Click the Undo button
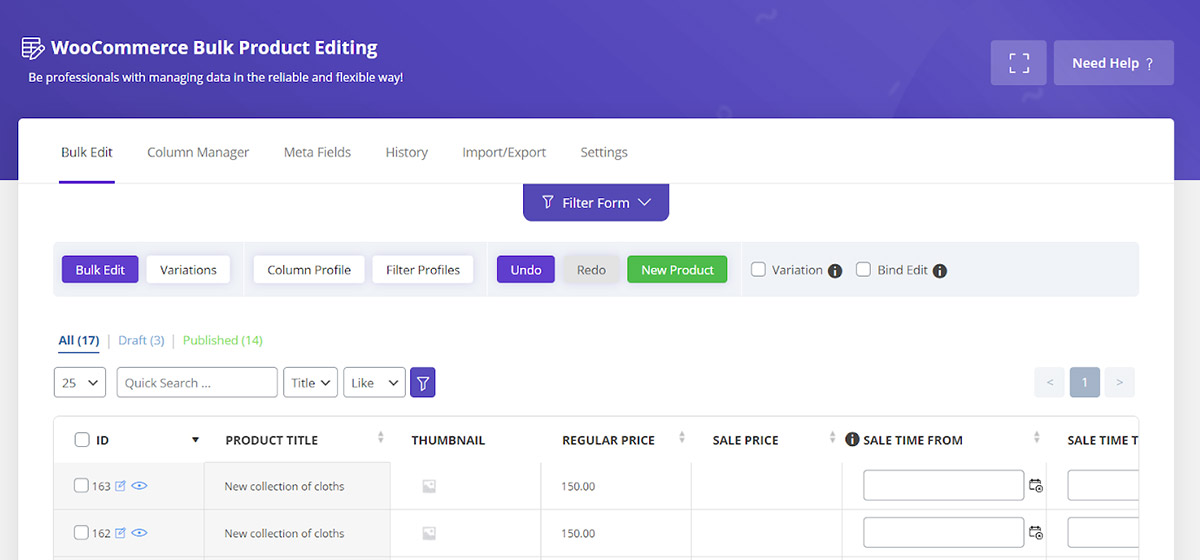Screen dimensions: 1200x560 click(526, 270)
